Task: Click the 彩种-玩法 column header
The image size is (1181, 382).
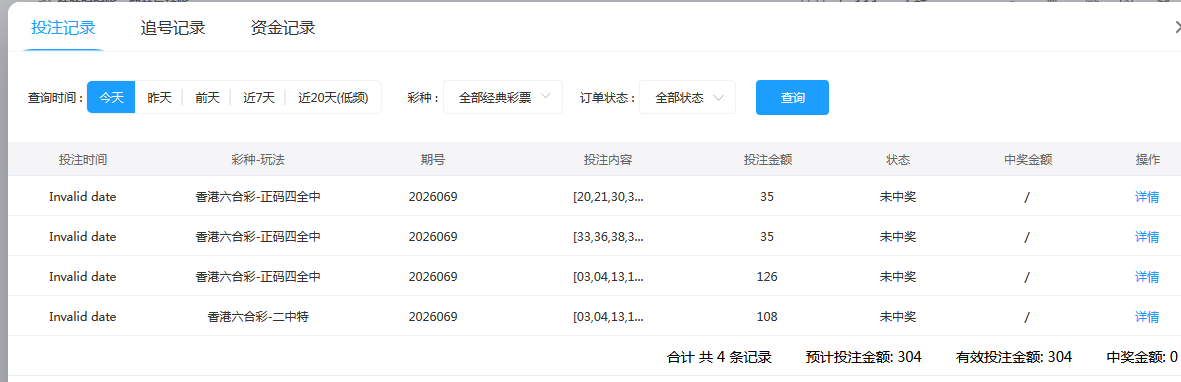Action: click(258, 160)
